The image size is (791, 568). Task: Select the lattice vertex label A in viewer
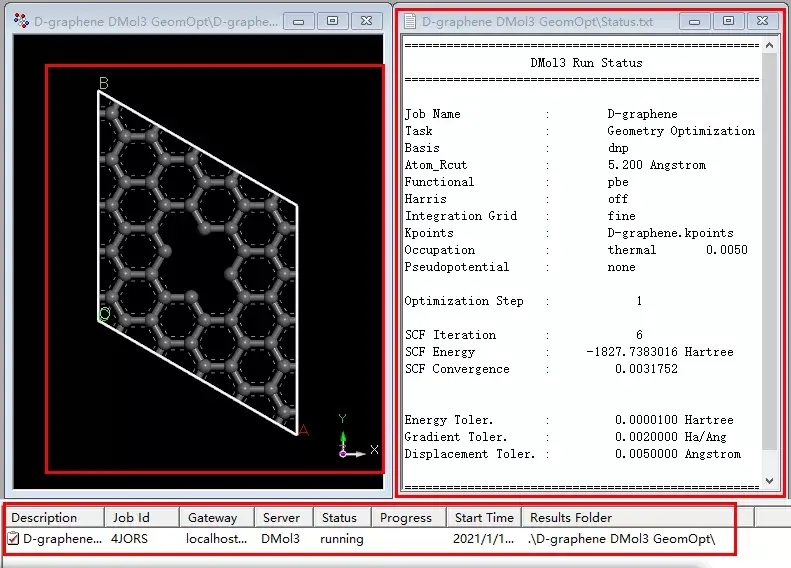(304, 431)
